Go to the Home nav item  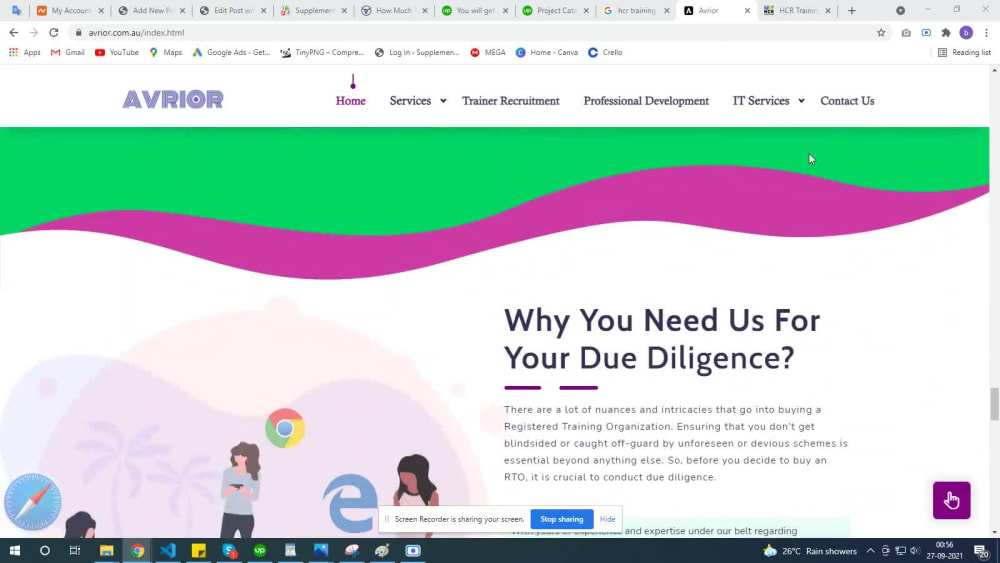coord(350,101)
